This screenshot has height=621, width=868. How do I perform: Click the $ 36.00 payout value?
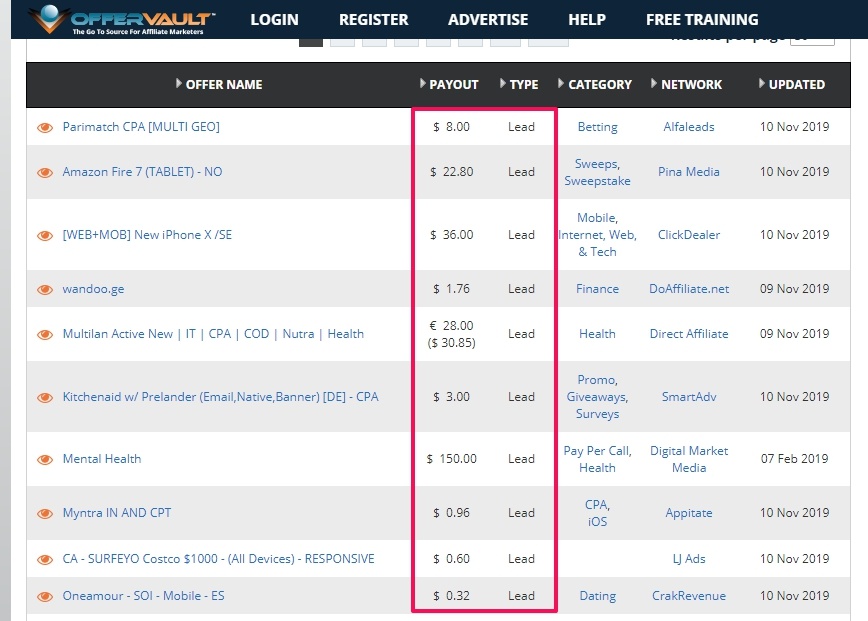click(451, 235)
